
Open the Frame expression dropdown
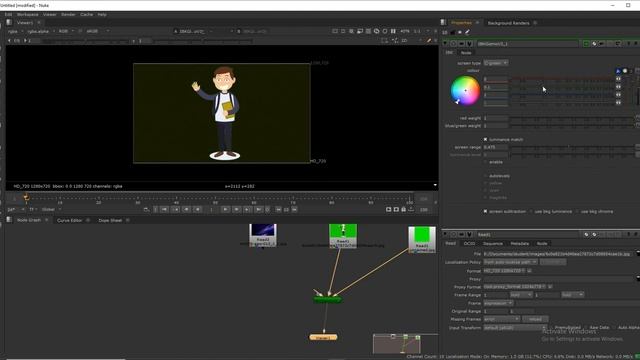pos(498,303)
